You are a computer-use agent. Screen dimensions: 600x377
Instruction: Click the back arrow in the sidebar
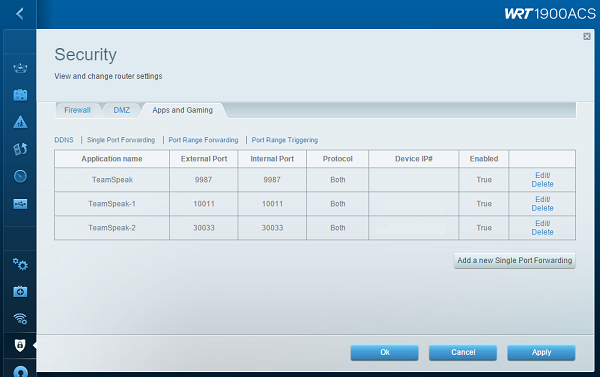[x=20, y=14]
